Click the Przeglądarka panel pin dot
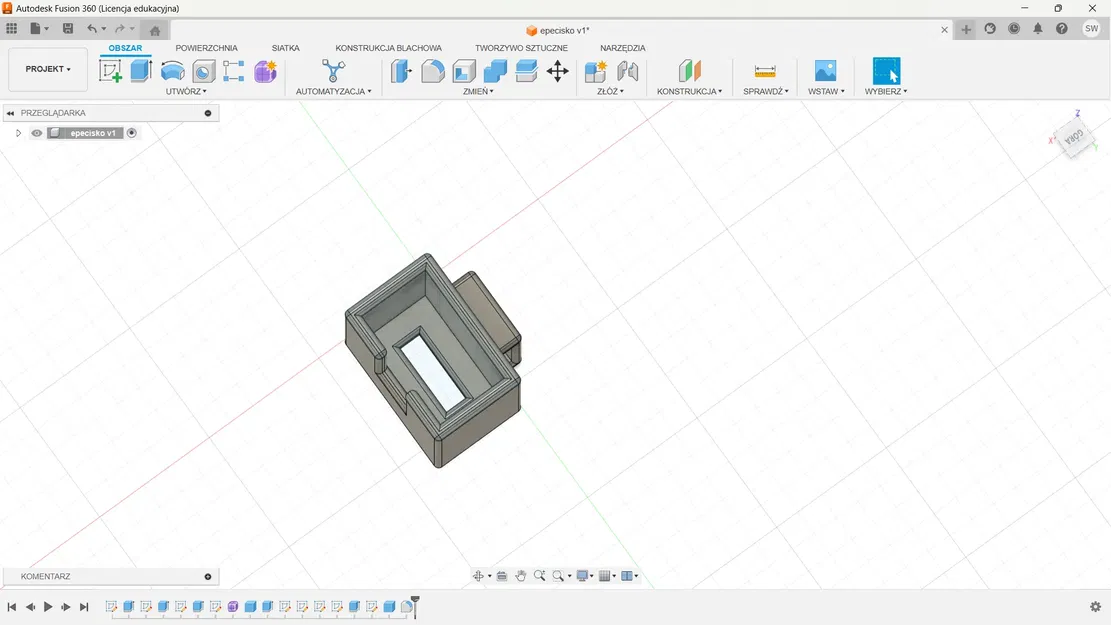This screenshot has width=1111, height=625. click(208, 113)
